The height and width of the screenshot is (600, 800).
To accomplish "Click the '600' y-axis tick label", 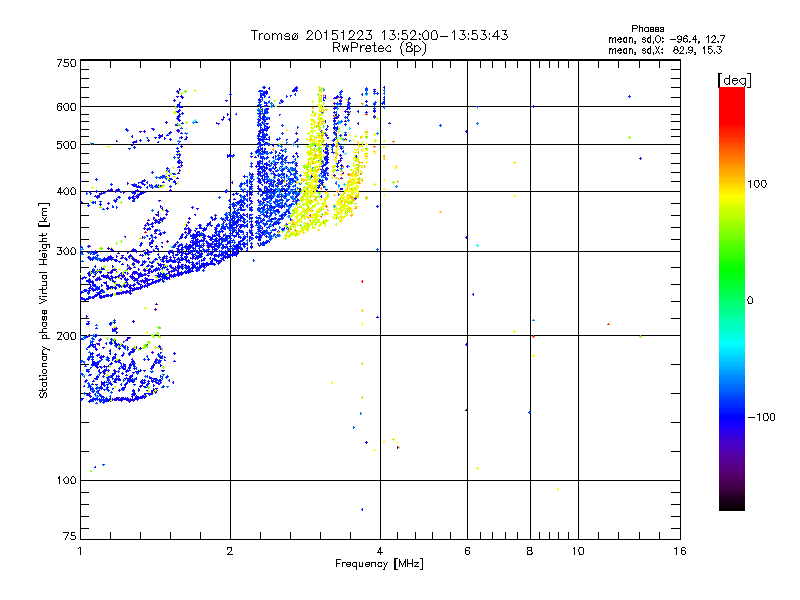I will click(x=66, y=107).
